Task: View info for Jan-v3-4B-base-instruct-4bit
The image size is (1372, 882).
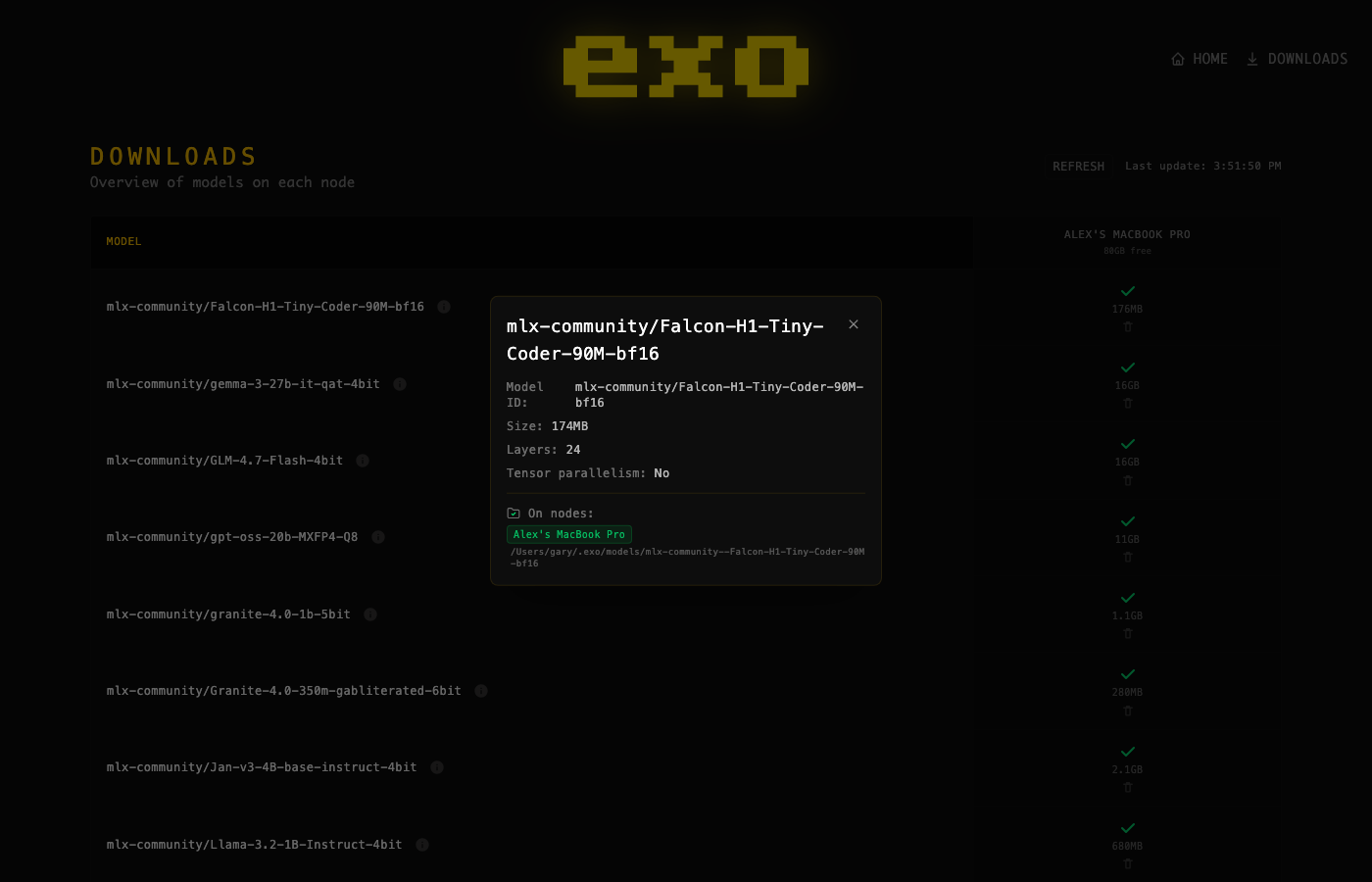Action: [437, 767]
